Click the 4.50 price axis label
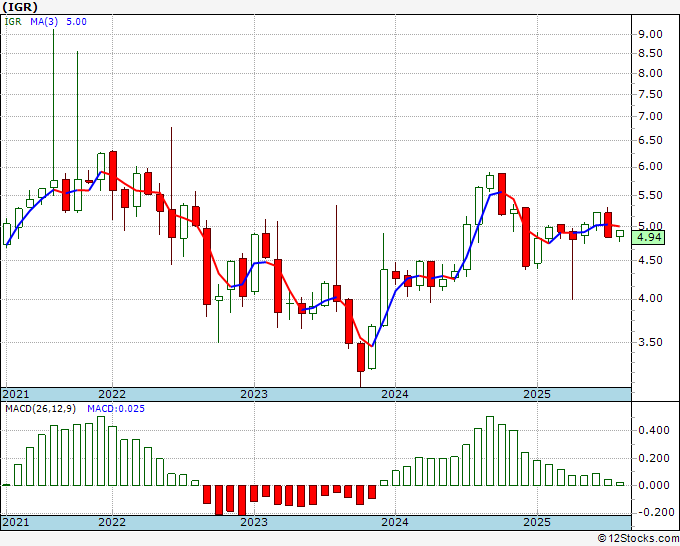Image resolution: width=680 pixels, height=546 pixels. (650, 260)
